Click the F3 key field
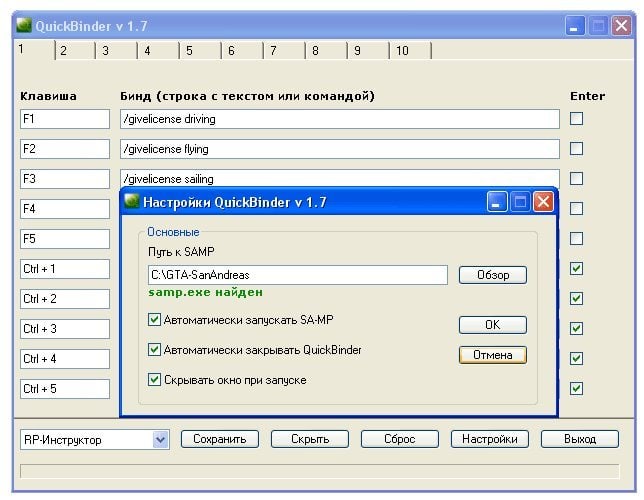This screenshot has width=644, height=500. (65, 179)
